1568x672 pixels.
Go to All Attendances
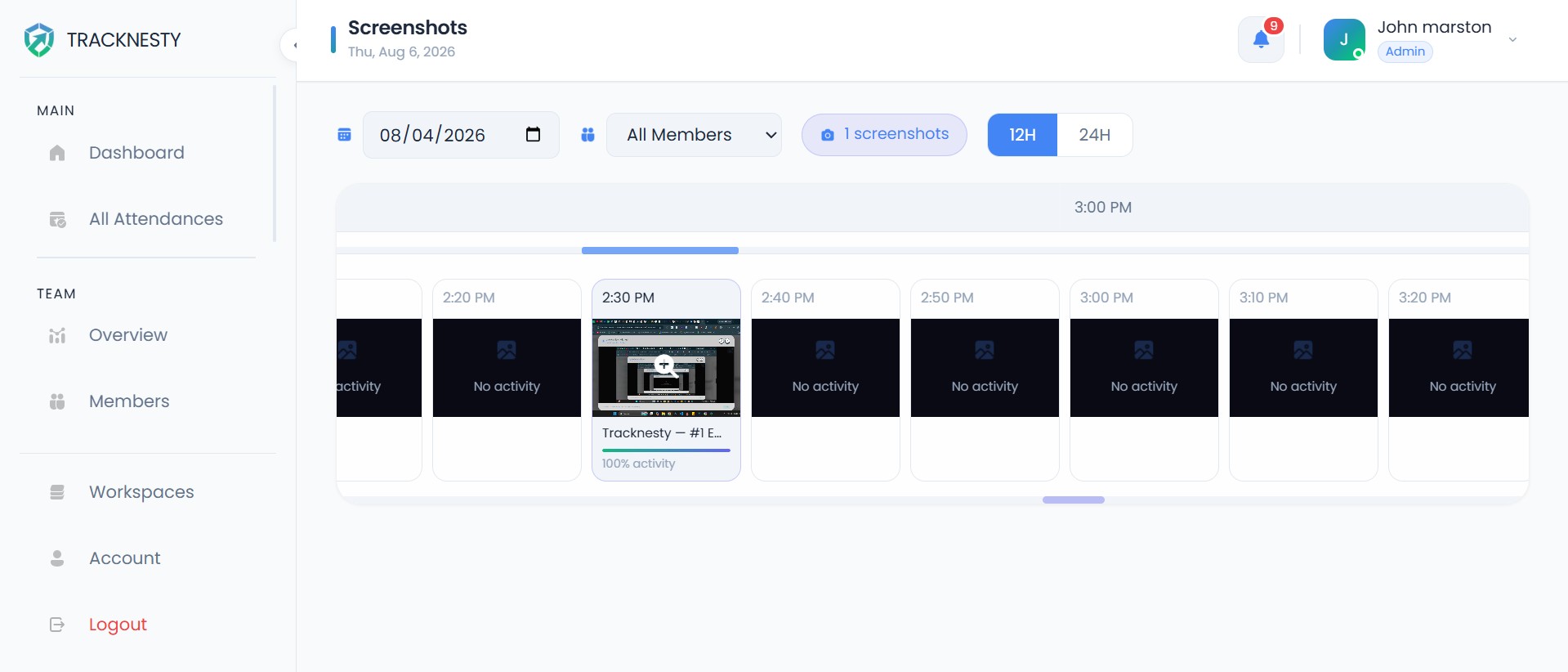coord(156,219)
